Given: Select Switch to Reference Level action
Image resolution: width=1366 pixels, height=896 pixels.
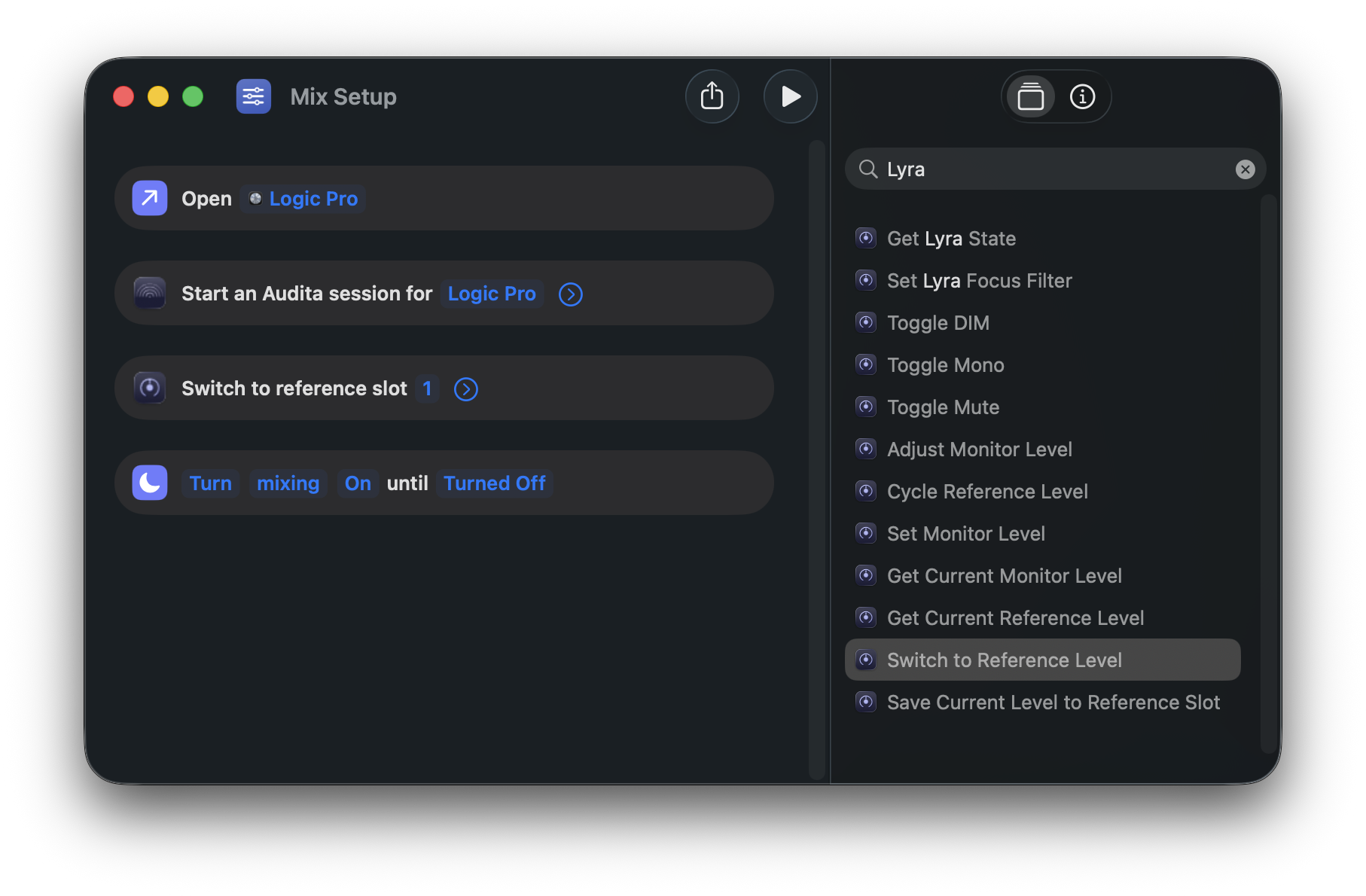Looking at the screenshot, I should click(1043, 660).
